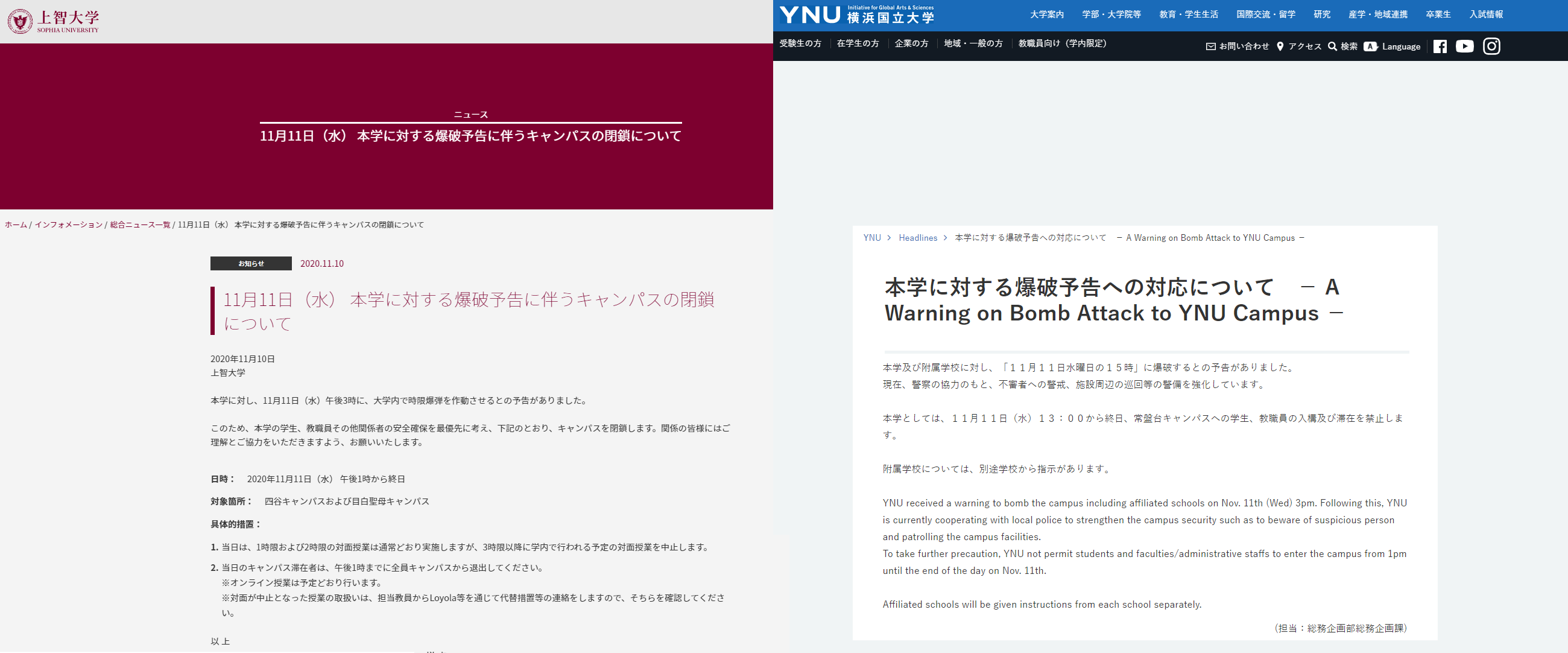Image resolution: width=1568 pixels, height=653 pixels.
Task: Open YNU YouTube channel icon
Action: [x=1464, y=46]
